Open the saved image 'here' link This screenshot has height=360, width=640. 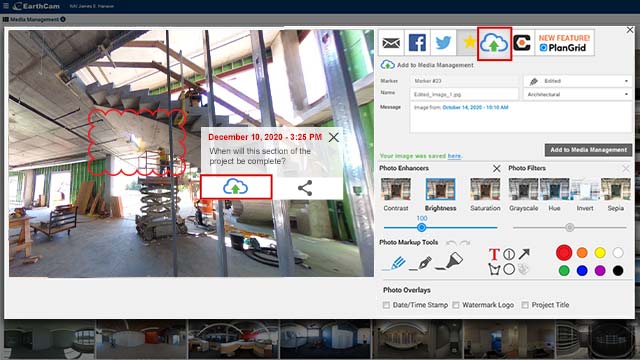[454, 156]
